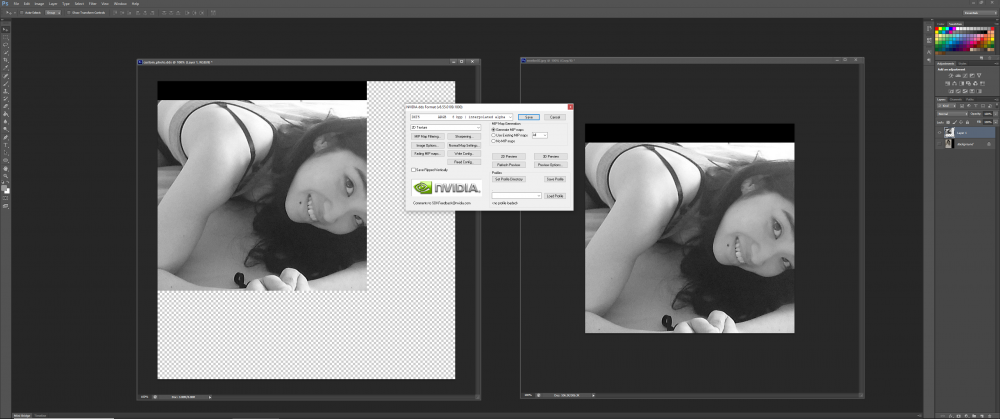Open the layer blend mode Normal dropdown
The width and height of the screenshot is (1000, 419).
coord(952,114)
